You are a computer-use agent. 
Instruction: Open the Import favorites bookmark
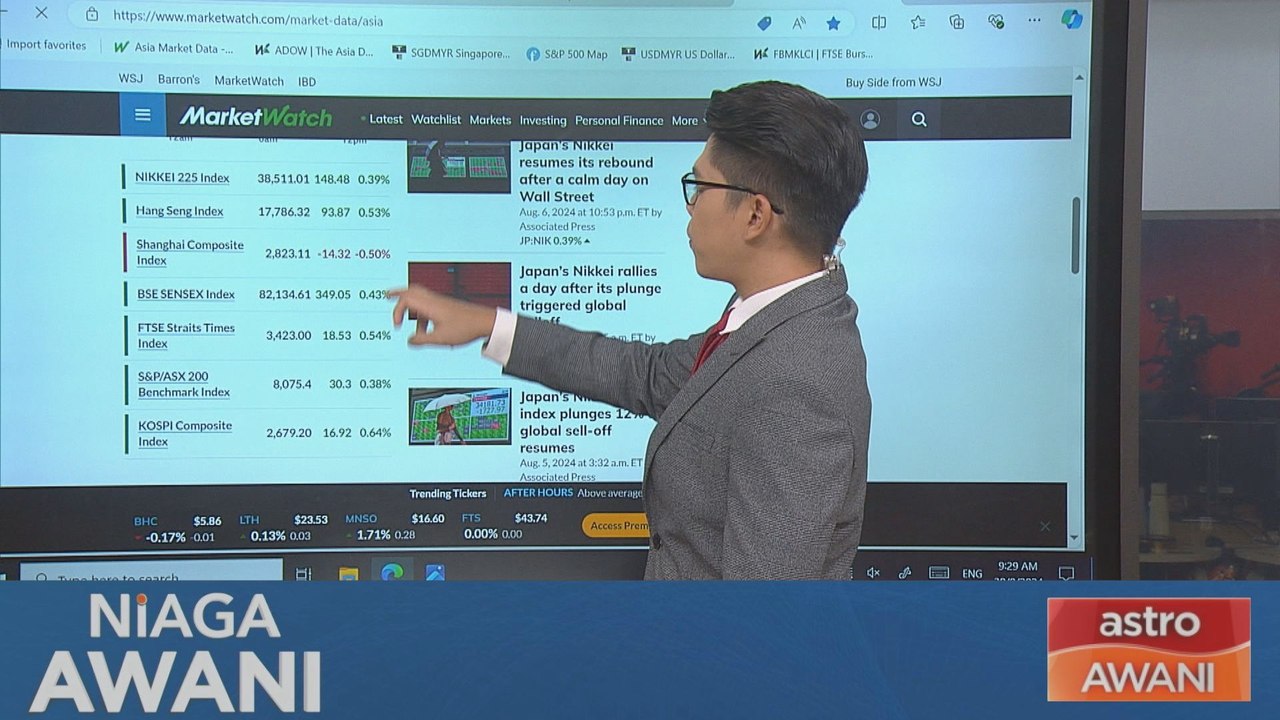46,45
